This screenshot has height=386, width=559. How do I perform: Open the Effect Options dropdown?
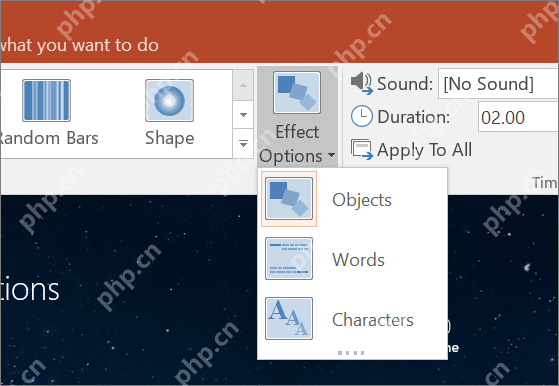pos(297,117)
